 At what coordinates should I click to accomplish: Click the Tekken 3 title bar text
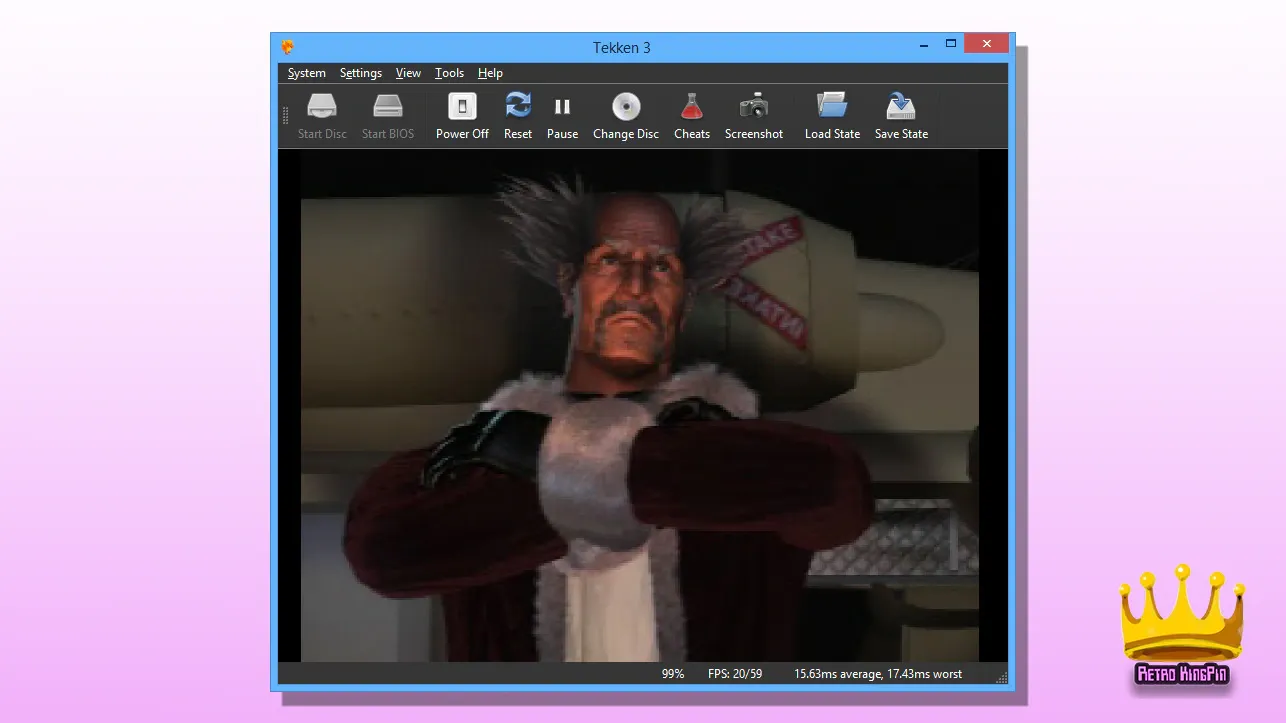point(622,47)
